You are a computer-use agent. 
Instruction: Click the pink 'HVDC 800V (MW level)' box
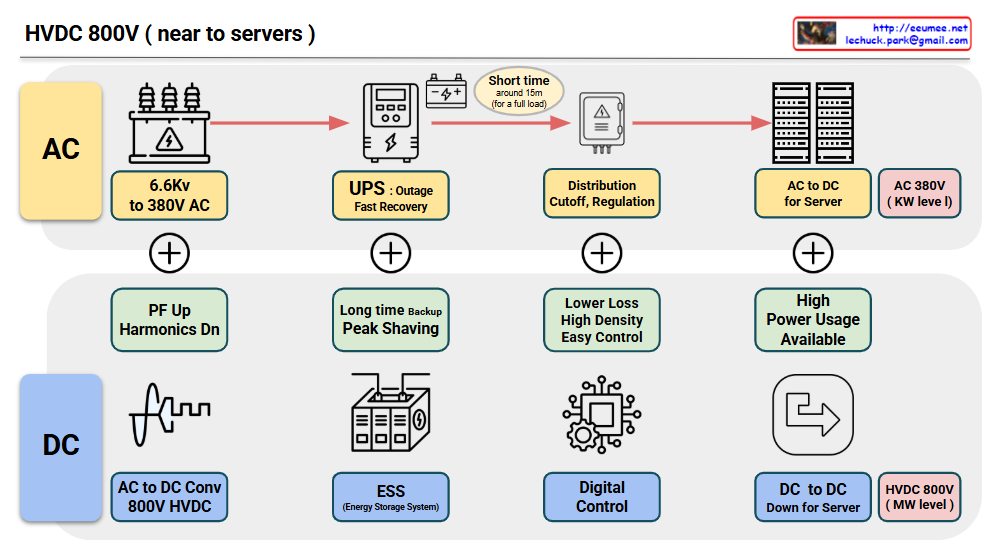(x=920, y=497)
